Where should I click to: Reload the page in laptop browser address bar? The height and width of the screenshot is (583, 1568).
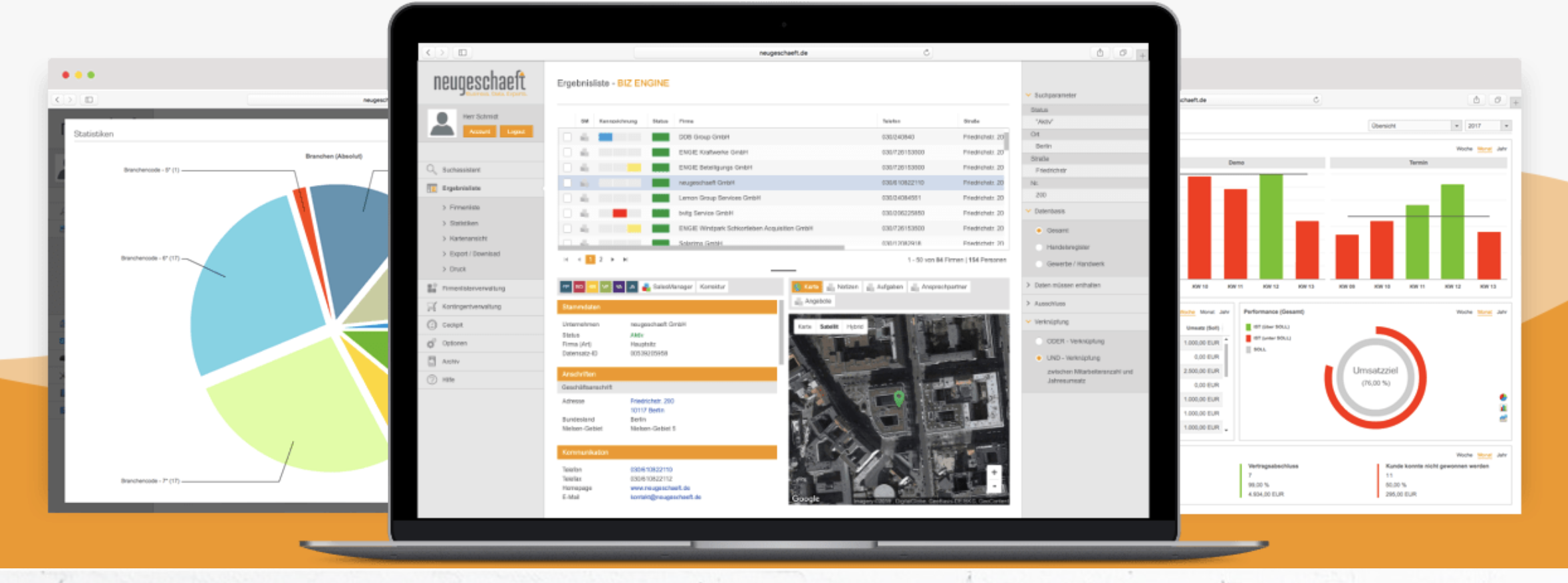point(926,53)
